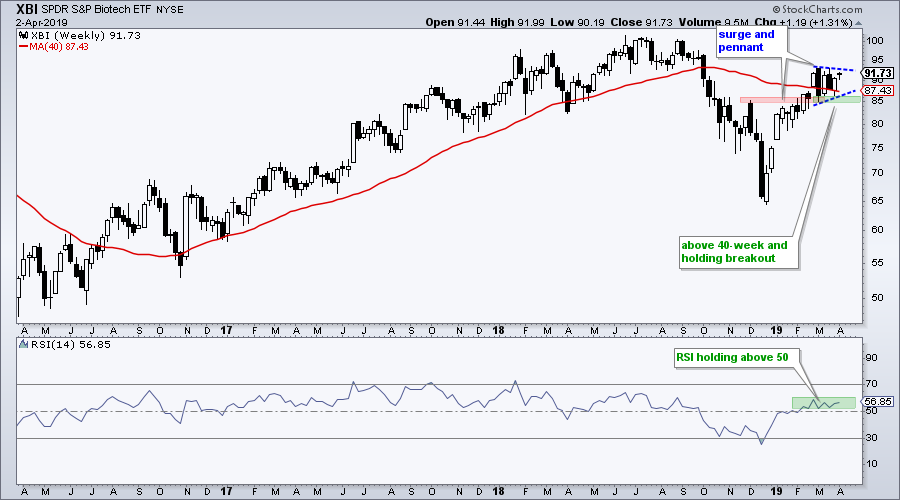Image resolution: width=900 pixels, height=500 pixels.
Task: Click the small triangle after Chg value
Action: pos(859,23)
